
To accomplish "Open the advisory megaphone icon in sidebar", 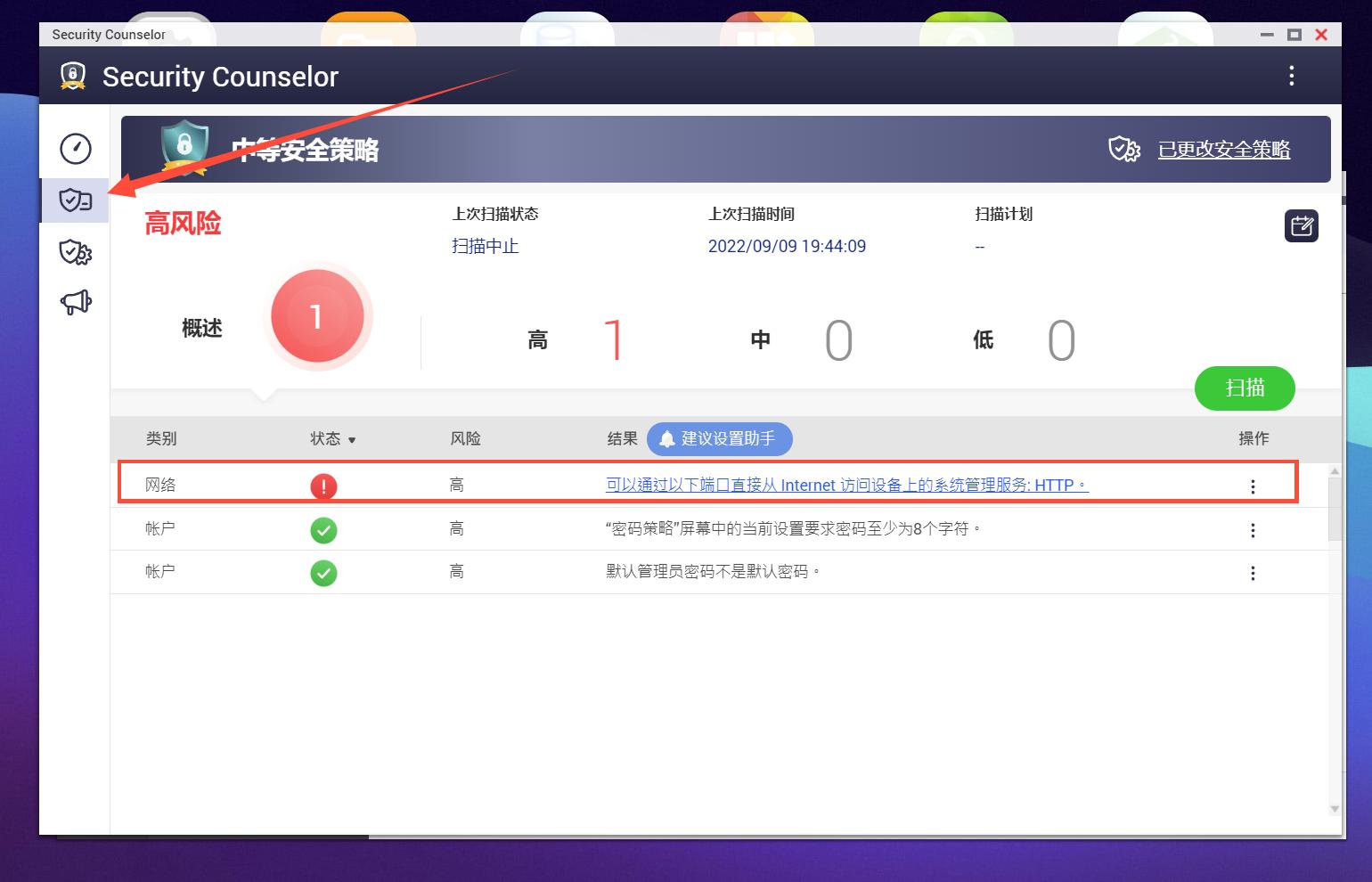I will click(75, 301).
